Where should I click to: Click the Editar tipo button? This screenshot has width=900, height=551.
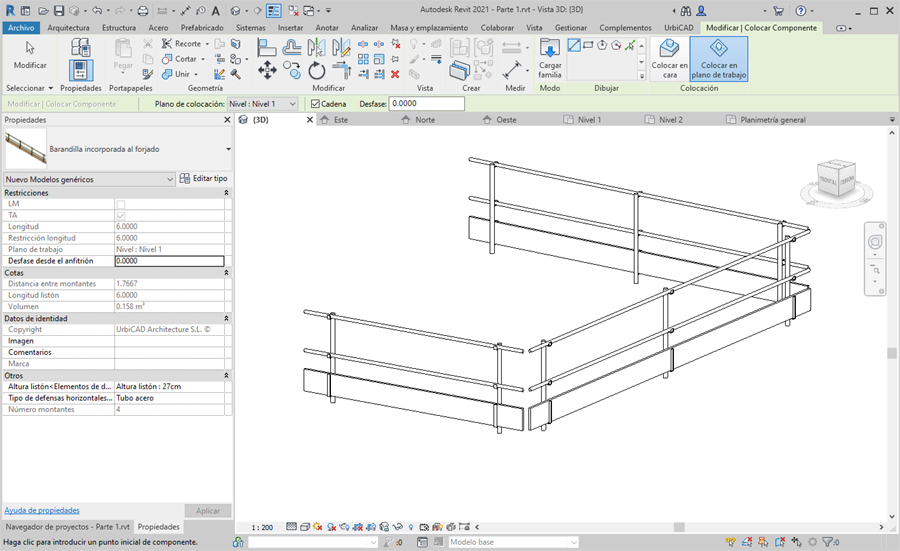(204, 179)
